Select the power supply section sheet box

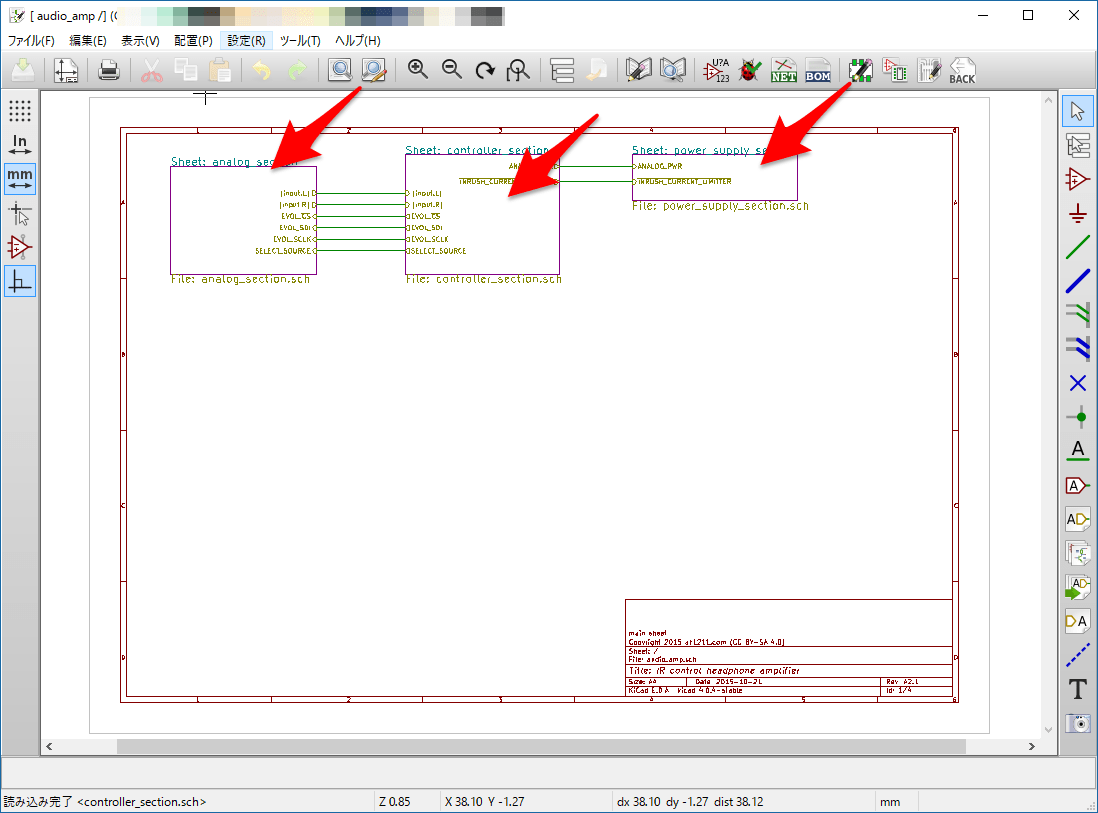coord(714,177)
